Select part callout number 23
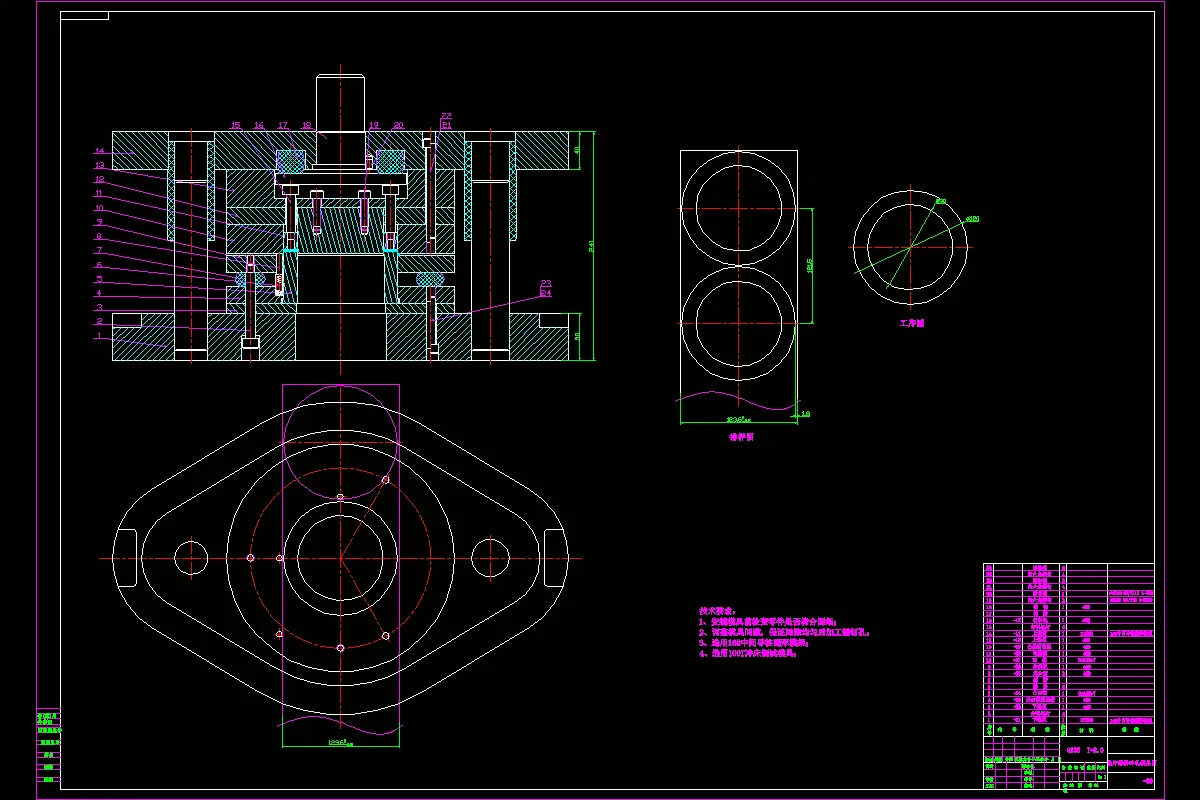Image resolution: width=1200 pixels, height=800 pixels. (x=546, y=284)
